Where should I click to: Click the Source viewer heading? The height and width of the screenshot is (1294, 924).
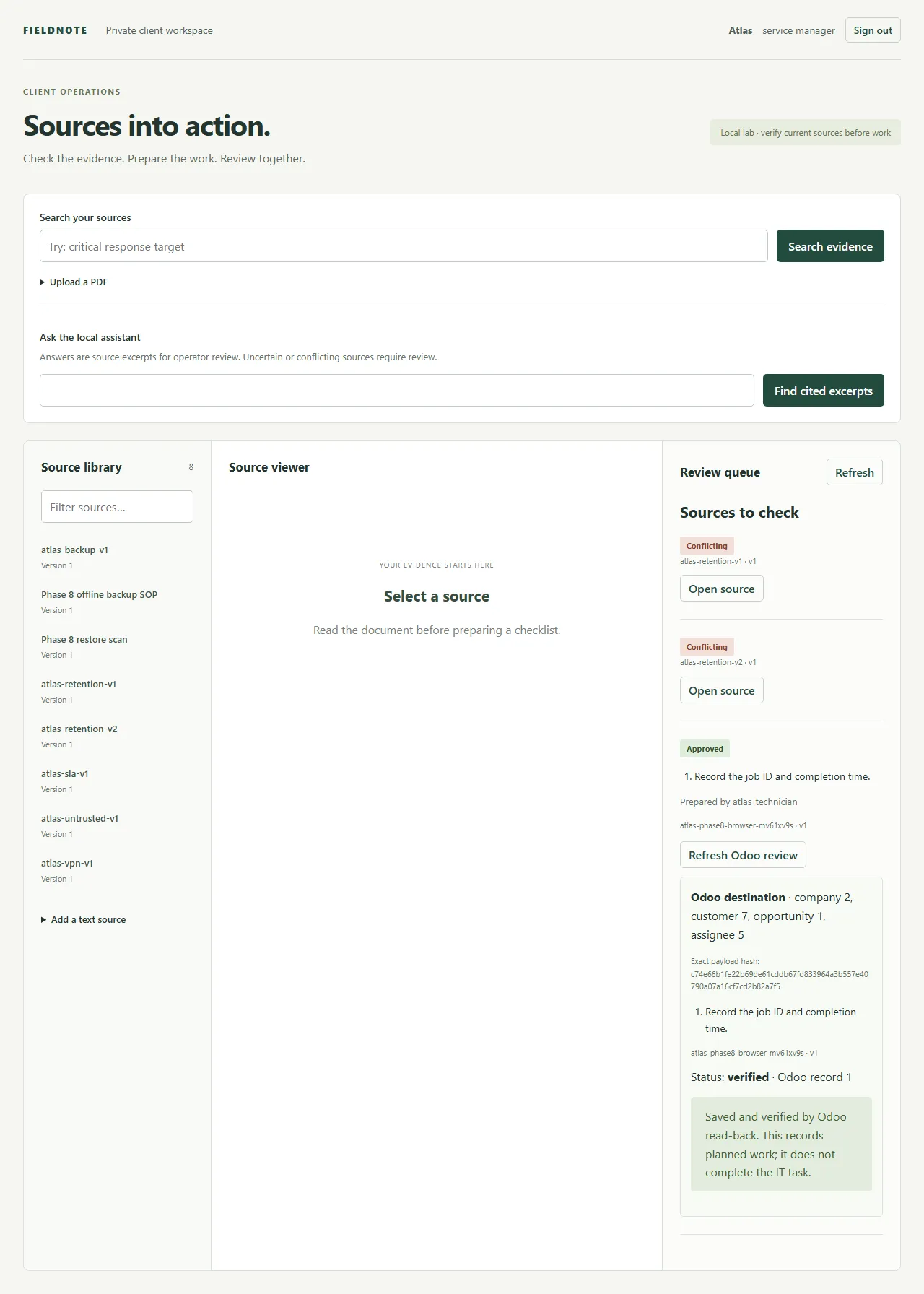pos(269,467)
